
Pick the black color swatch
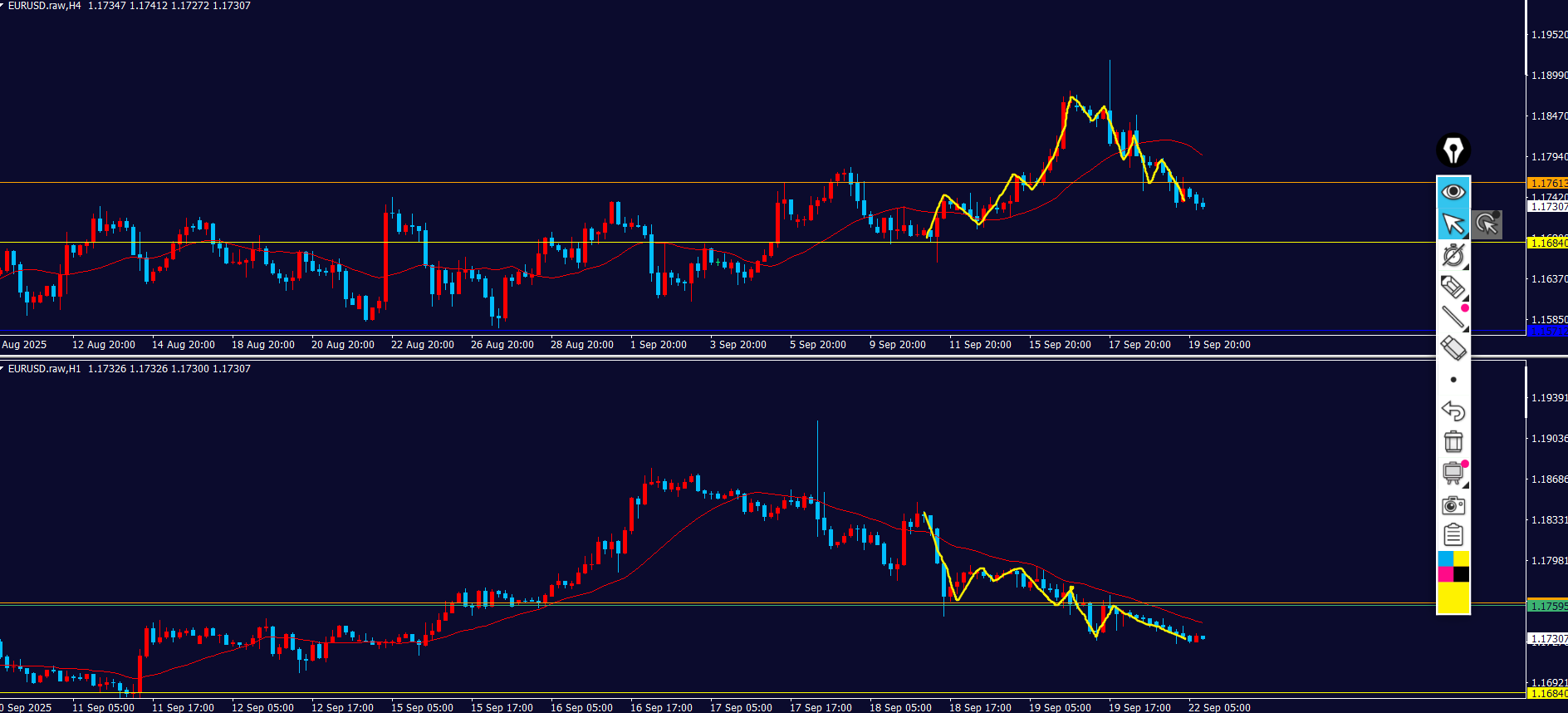point(1461,574)
